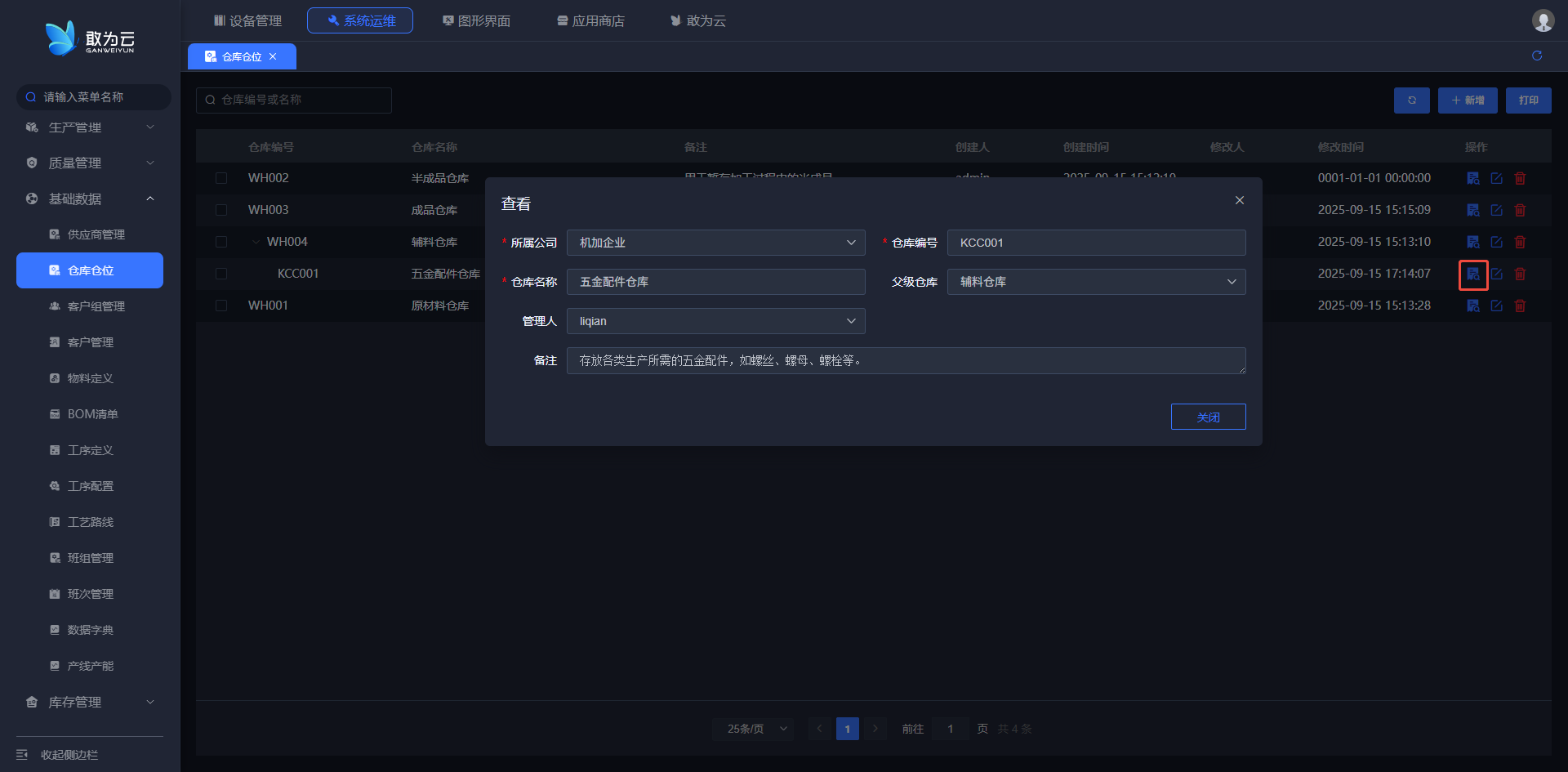Open edit icon for row WH004
This screenshot has width=1568, height=772.
point(1496,242)
